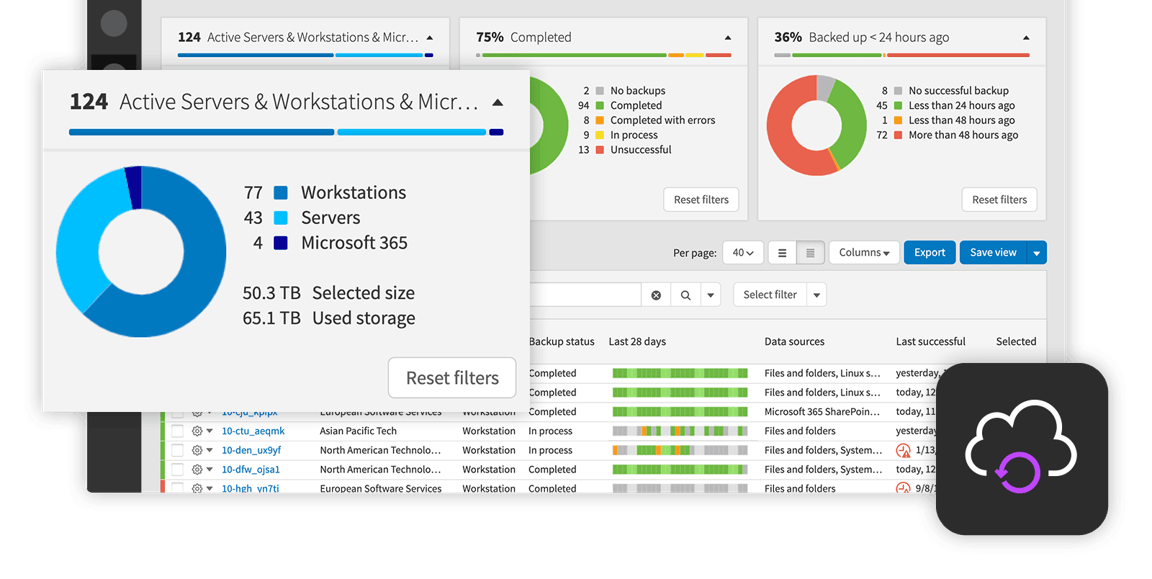Open the settings gear for 10-dfw_ojsa1
The width and height of the screenshot is (1152, 579).
196,469
